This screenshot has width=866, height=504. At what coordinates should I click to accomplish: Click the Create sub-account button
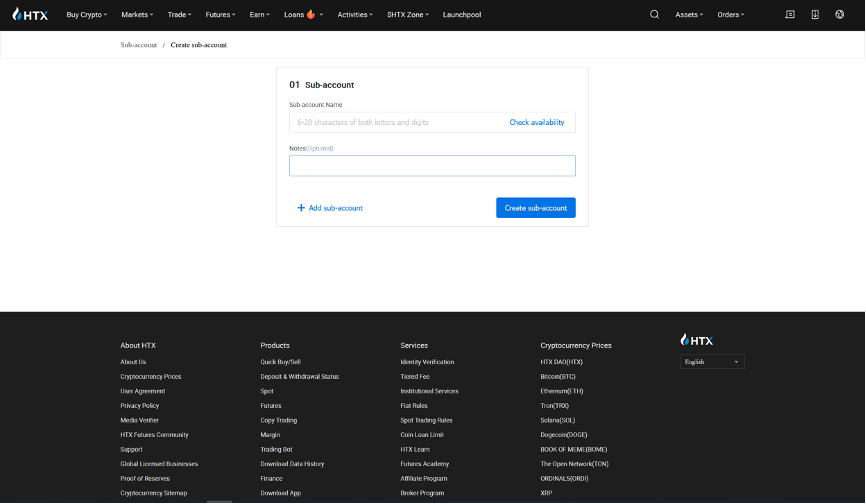tap(536, 208)
